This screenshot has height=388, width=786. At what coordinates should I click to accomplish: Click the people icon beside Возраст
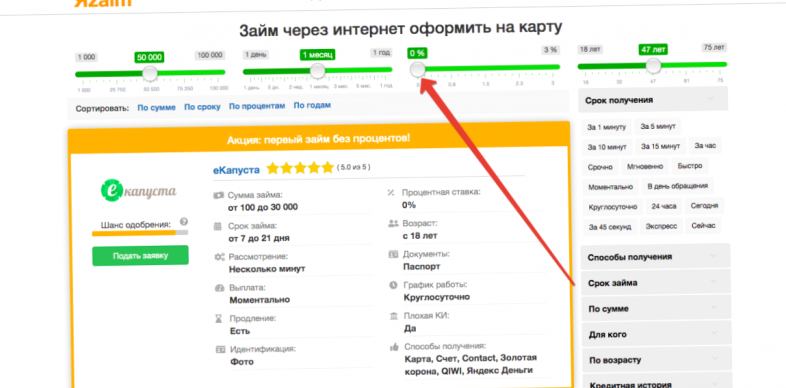click(x=393, y=223)
